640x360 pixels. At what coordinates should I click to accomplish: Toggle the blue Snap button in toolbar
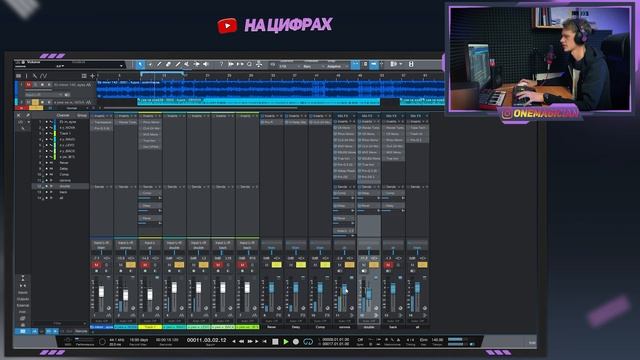[356, 64]
